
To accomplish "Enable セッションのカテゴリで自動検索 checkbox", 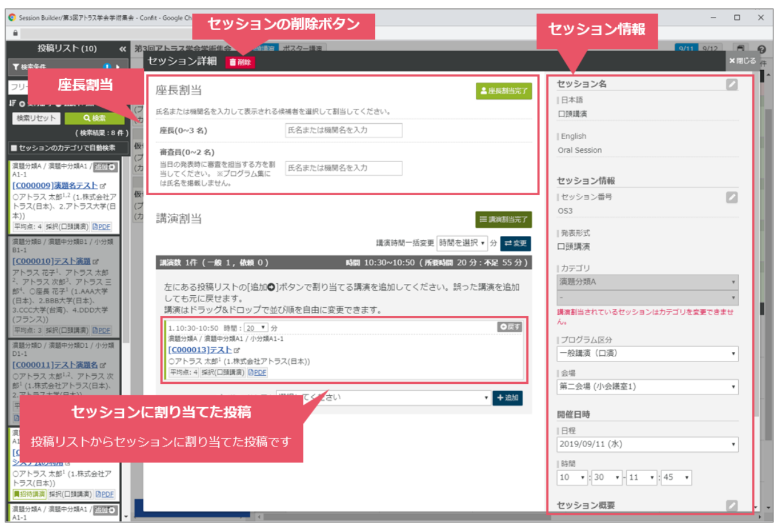I will 14,148.
